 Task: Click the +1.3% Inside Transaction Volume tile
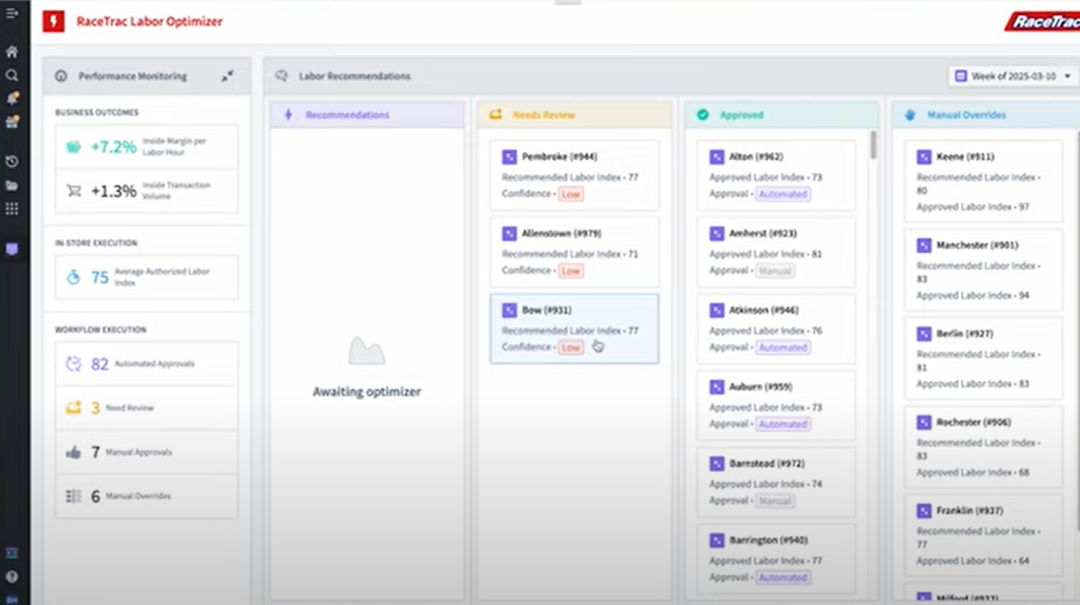tap(147, 191)
